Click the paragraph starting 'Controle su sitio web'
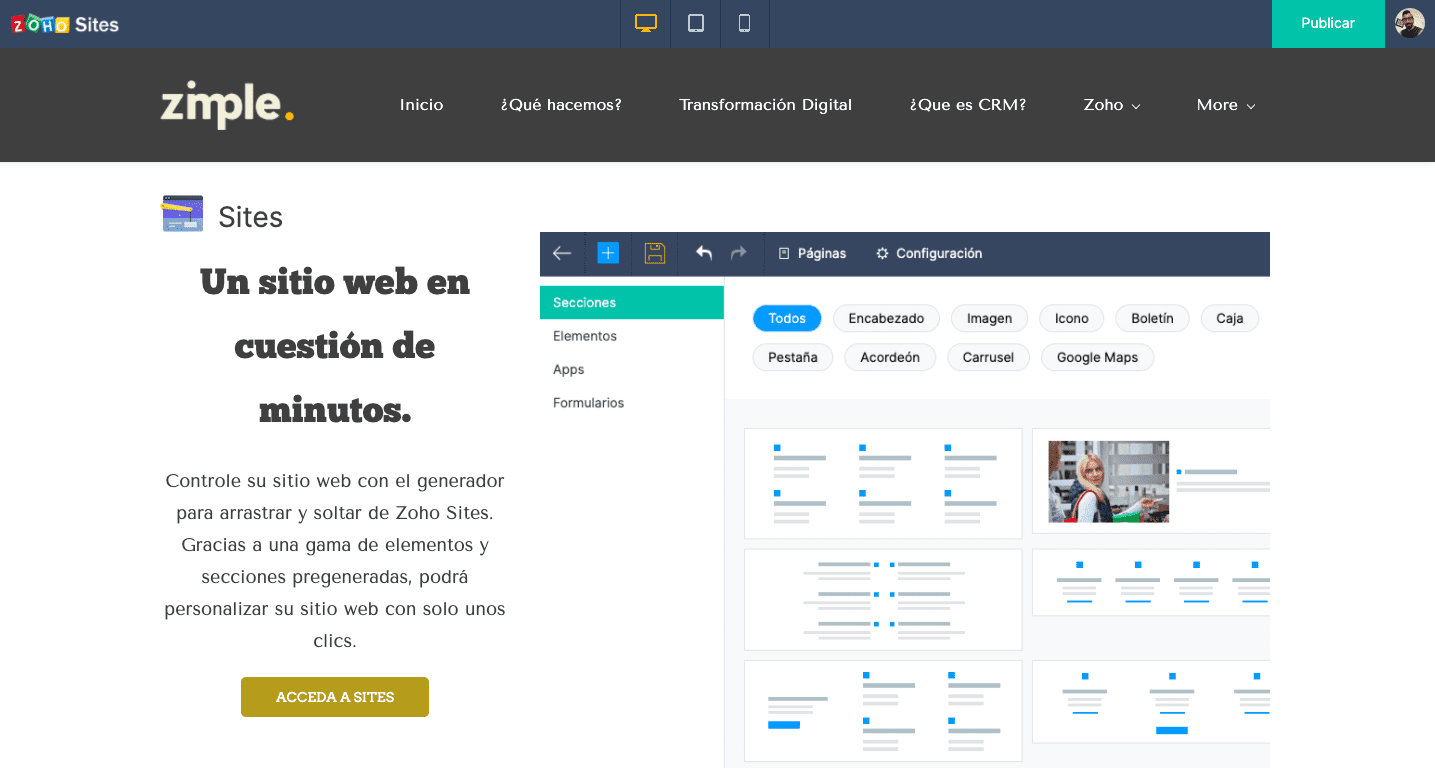 pyautogui.click(x=335, y=561)
